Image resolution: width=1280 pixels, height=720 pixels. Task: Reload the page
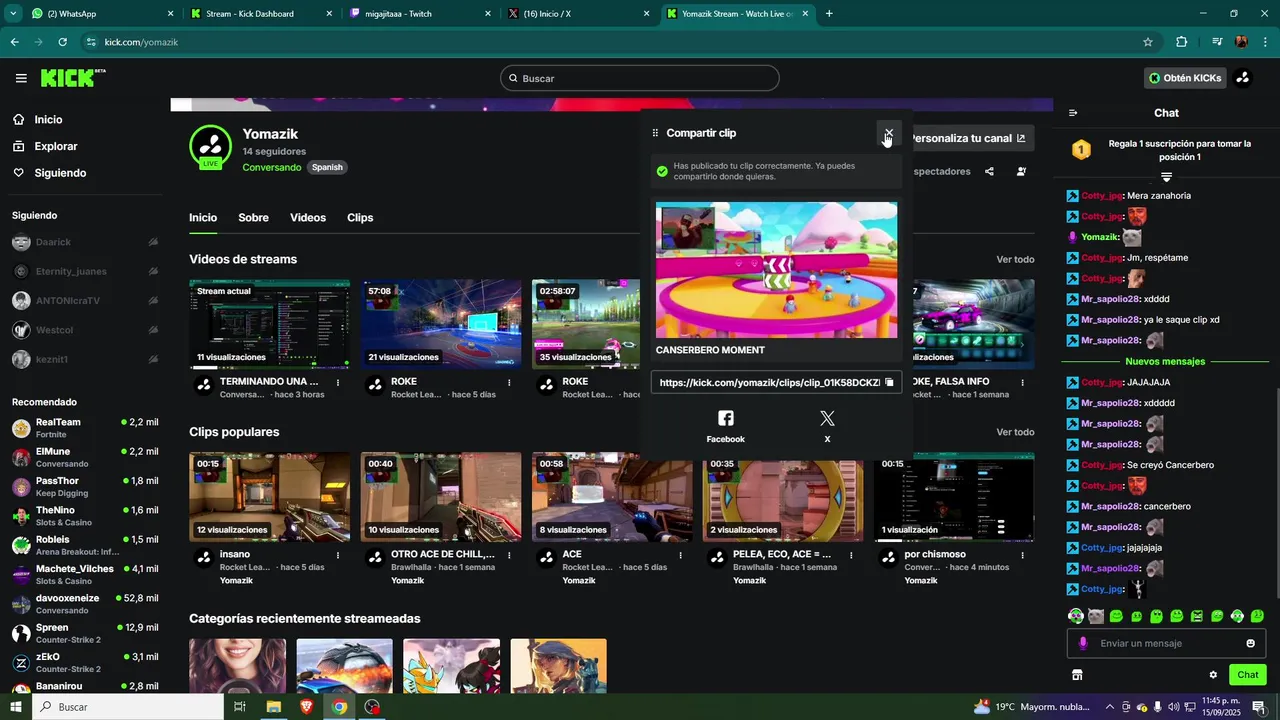coord(62,42)
